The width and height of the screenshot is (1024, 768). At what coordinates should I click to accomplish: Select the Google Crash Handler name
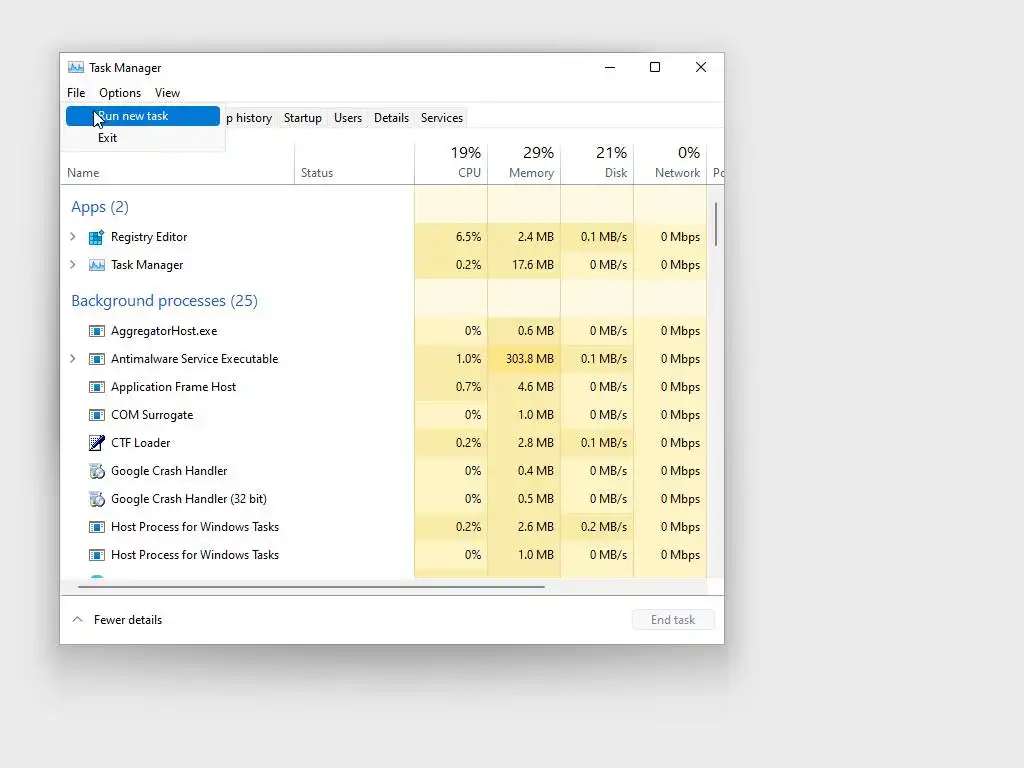pos(169,471)
